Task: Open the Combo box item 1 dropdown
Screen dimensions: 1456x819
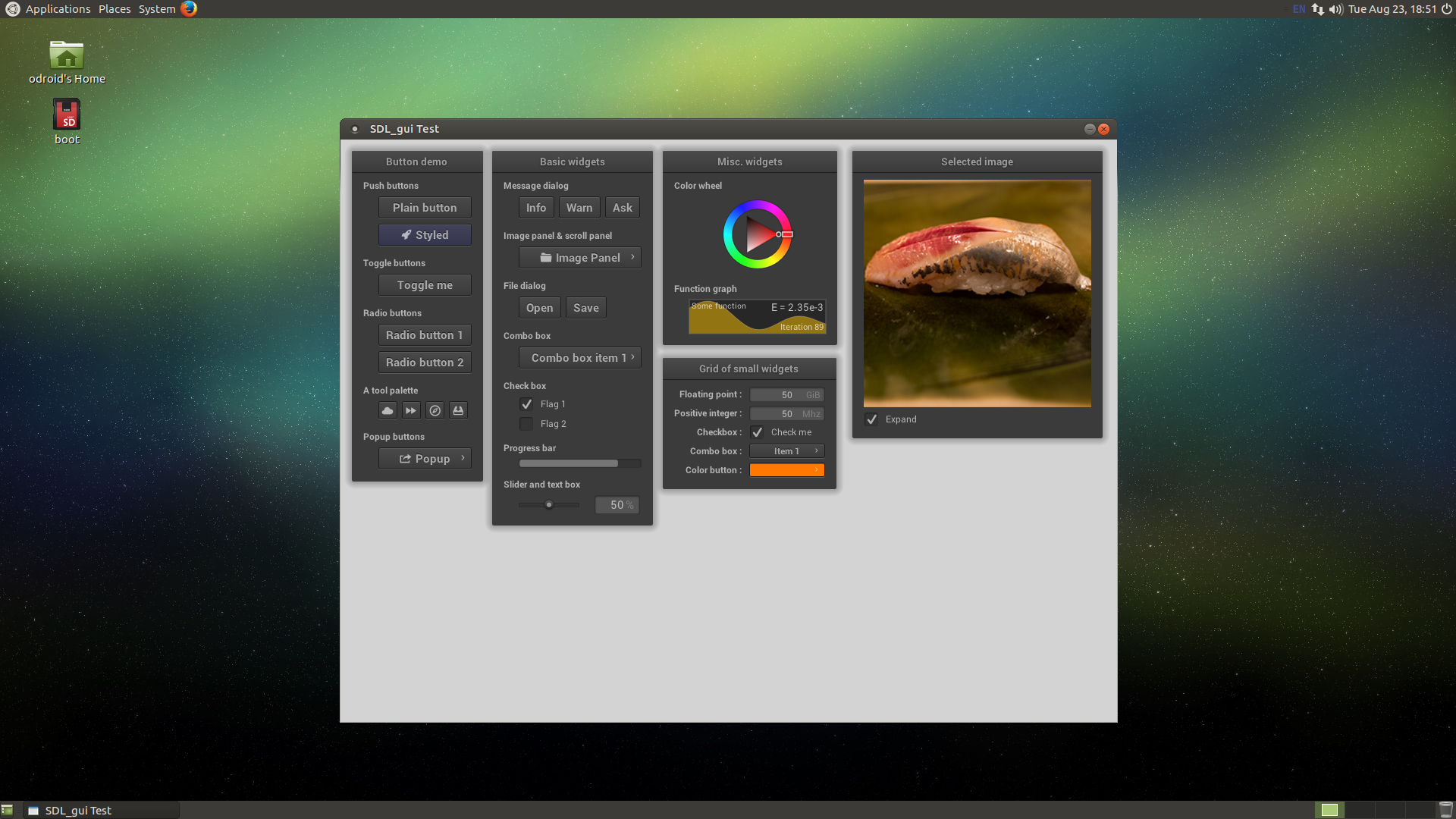Action: pyautogui.click(x=580, y=358)
